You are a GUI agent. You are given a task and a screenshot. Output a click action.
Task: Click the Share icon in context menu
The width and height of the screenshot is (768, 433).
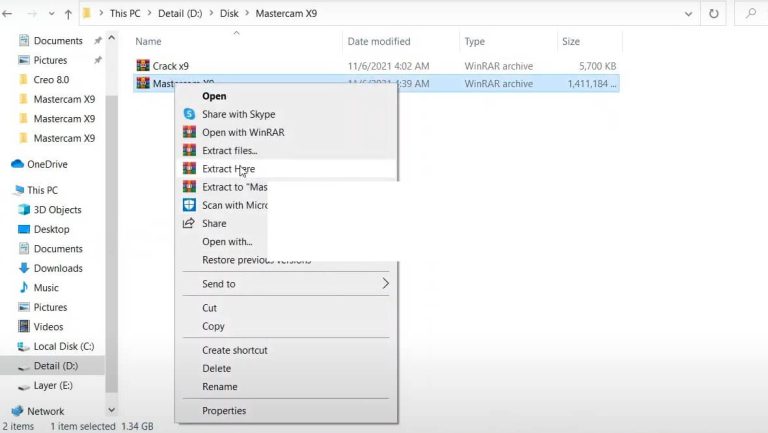[189, 223]
